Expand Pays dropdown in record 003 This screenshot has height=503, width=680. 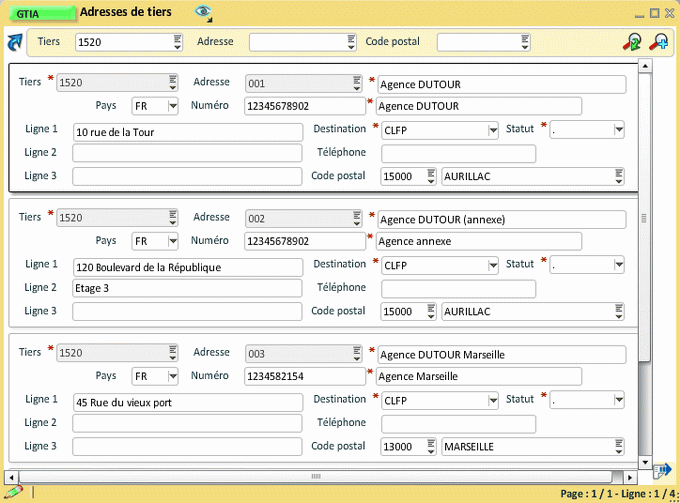coord(173,376)
